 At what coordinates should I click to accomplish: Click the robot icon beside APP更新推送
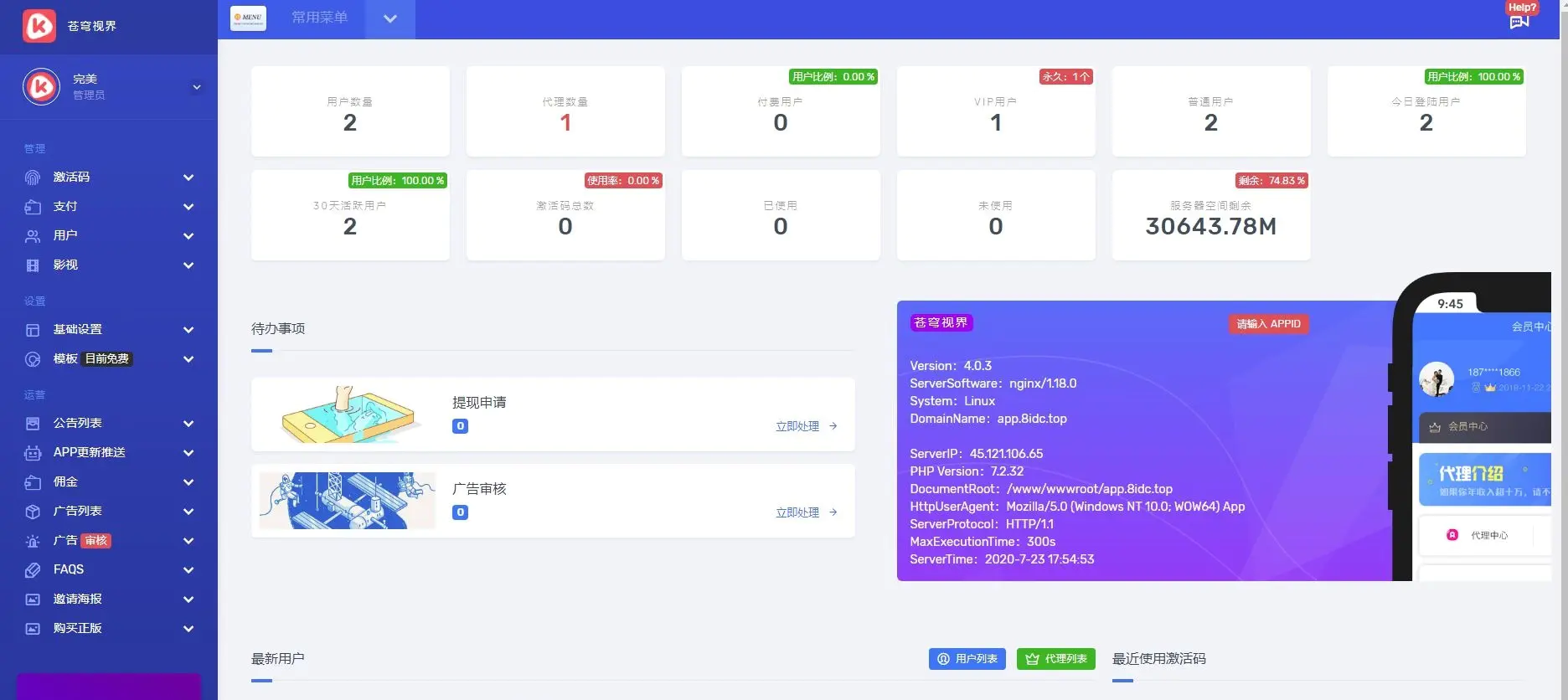33,453
